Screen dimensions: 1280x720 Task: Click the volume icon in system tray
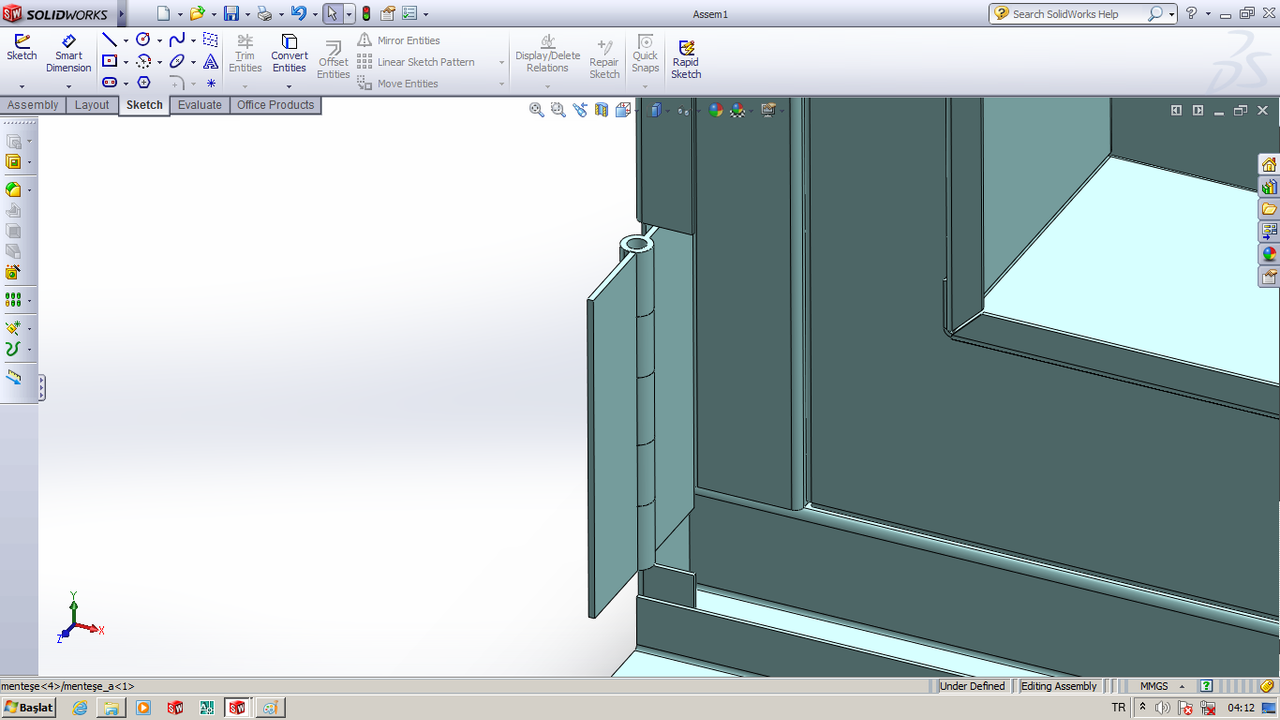tap(1160, 707)
